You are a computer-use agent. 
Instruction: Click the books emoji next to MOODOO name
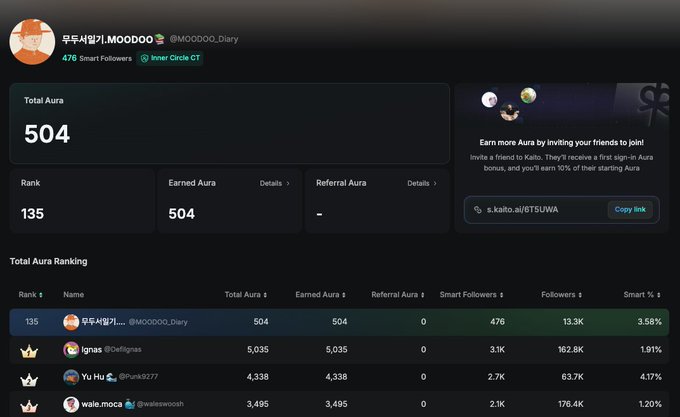[x=159, y=39]
